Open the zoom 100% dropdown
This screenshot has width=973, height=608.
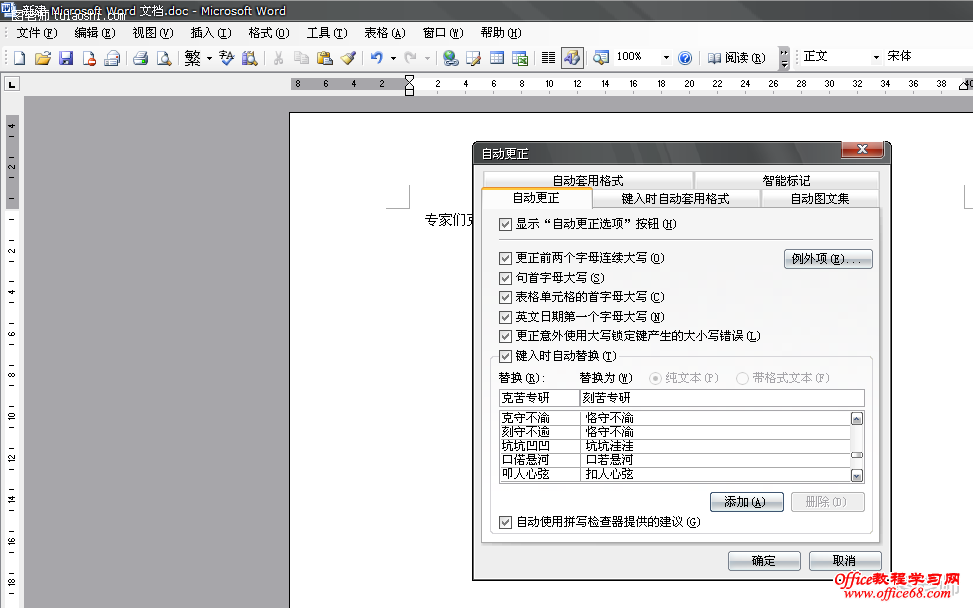[x=666, y=58]
